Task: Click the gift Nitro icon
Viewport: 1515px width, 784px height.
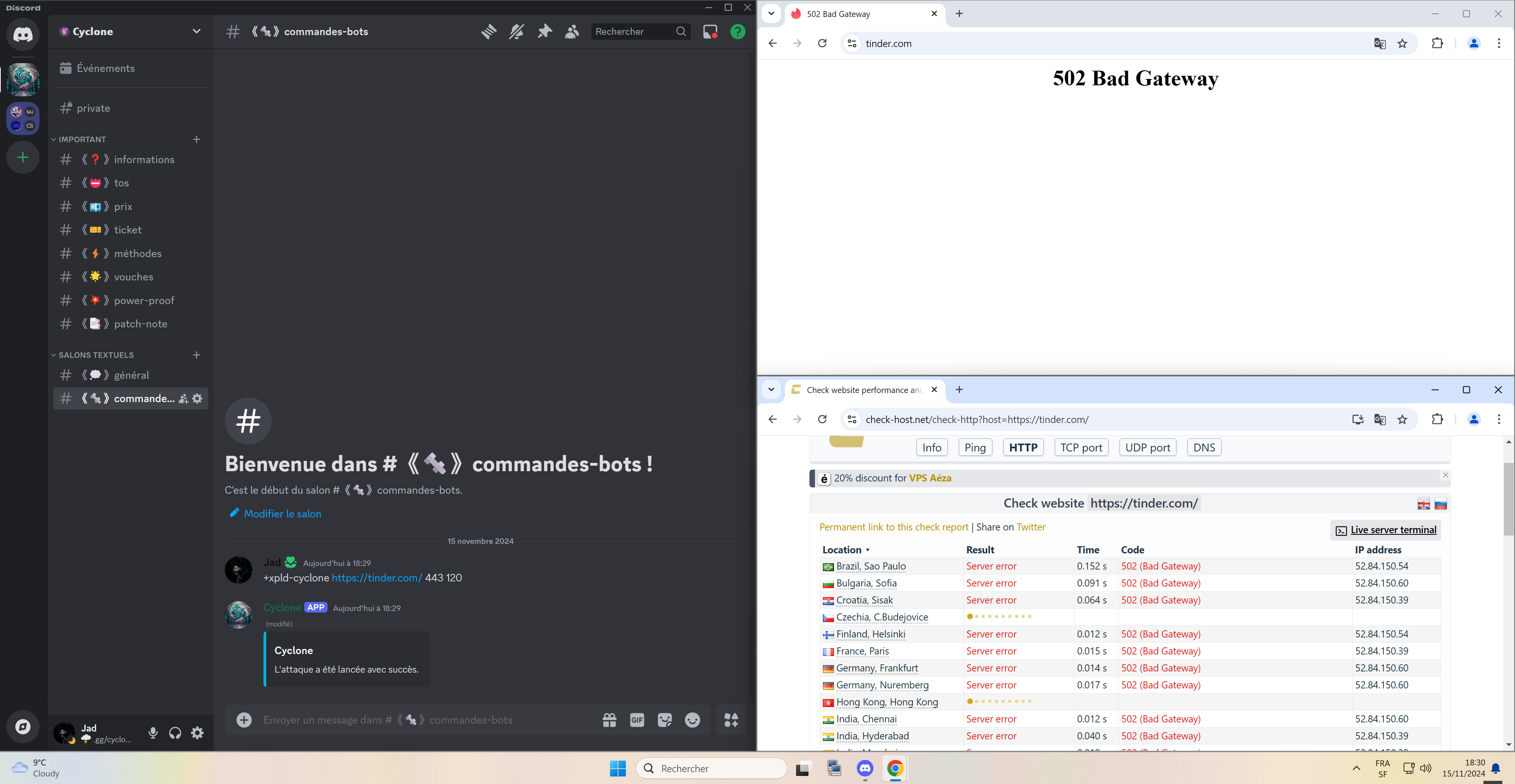Action: pos(609,720)
